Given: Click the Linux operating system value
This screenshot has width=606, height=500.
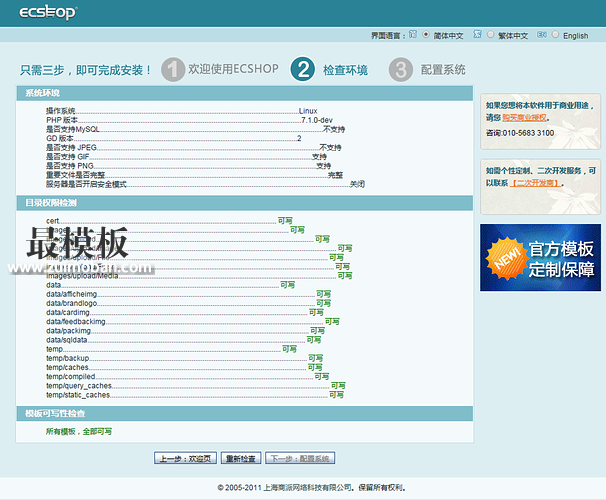Looking at the screenshot, I should tap(308, 111).
